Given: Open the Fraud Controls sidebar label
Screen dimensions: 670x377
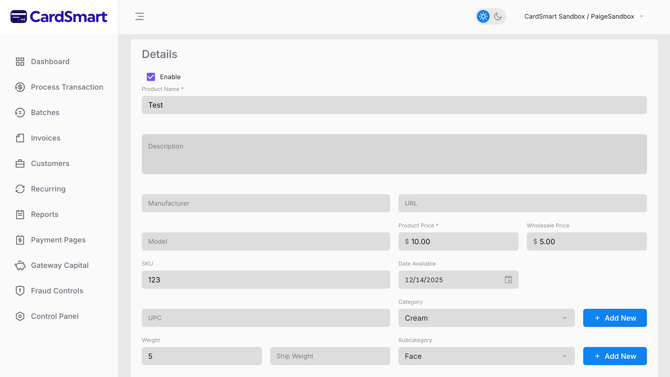Looking at the screenshot, I should (57, 291).
